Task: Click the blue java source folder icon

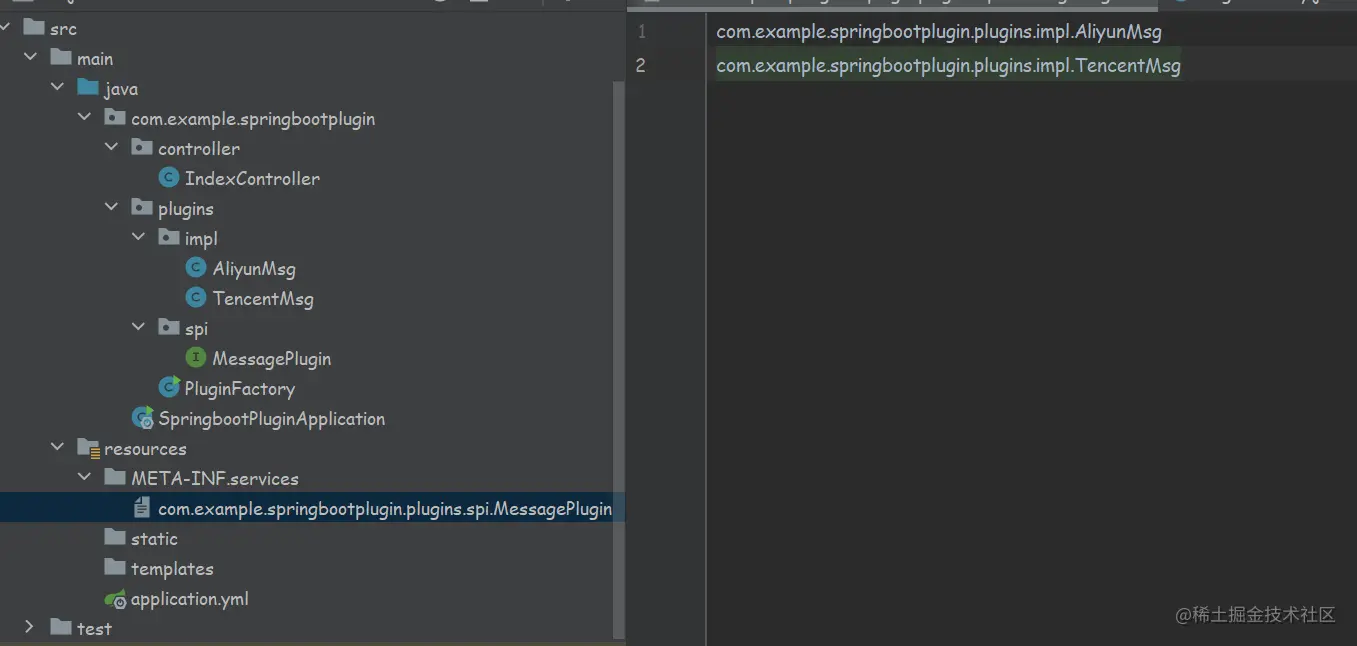Action: (x=88, y=88)
